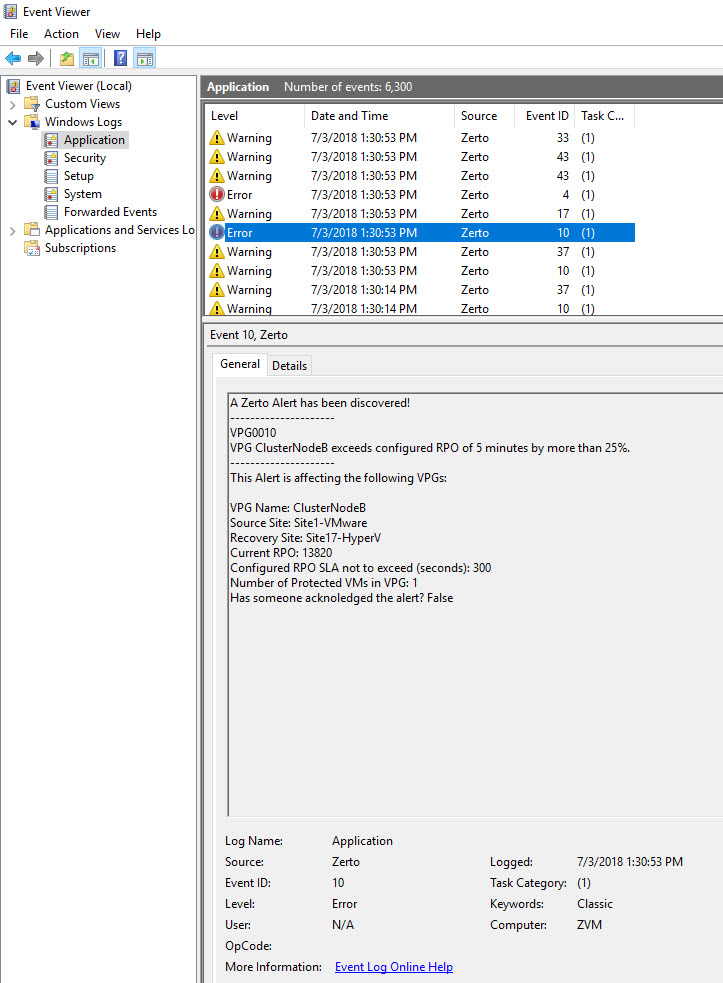Sort events by the Level column header

click(254, 116)
